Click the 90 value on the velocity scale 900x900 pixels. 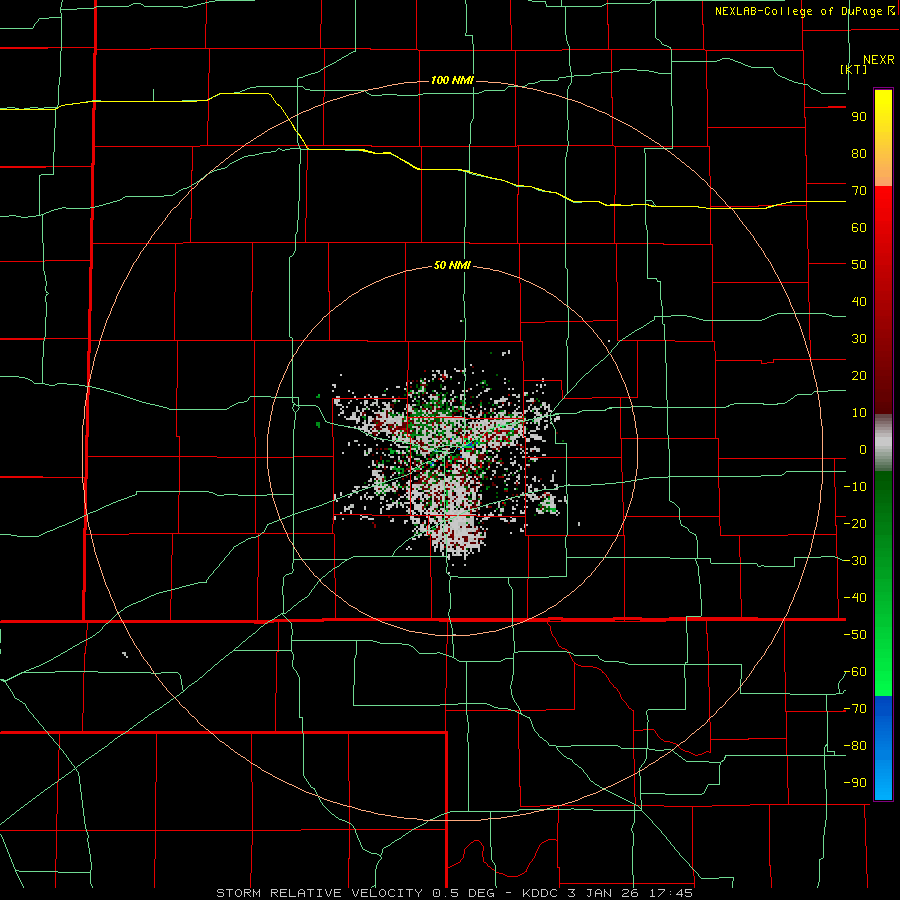[x=859, y=117]
